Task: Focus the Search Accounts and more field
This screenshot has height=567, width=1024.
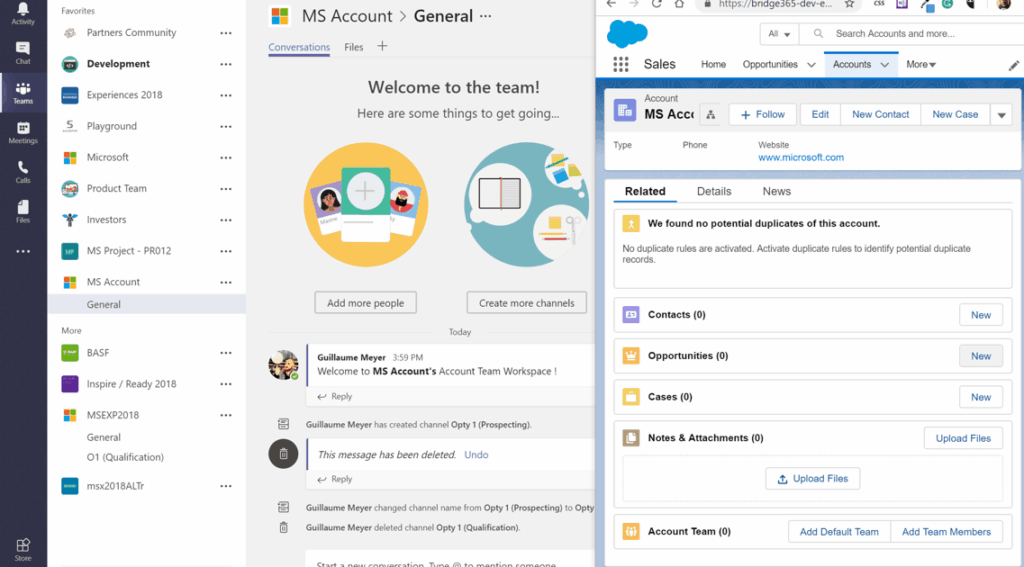Action: pyautogui.click(x=911, y=34)
